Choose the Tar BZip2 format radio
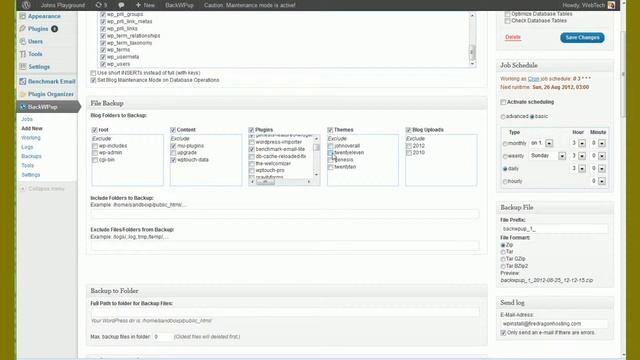Screen dimensions: 640x360 point(503,267)
